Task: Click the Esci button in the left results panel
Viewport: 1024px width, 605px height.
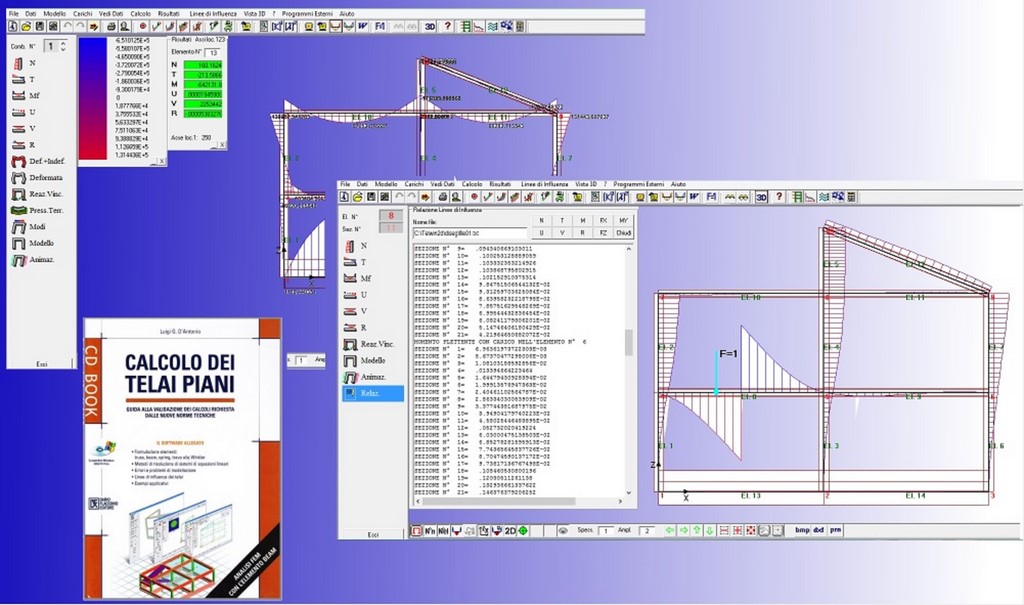Action: tap(41, 364)
